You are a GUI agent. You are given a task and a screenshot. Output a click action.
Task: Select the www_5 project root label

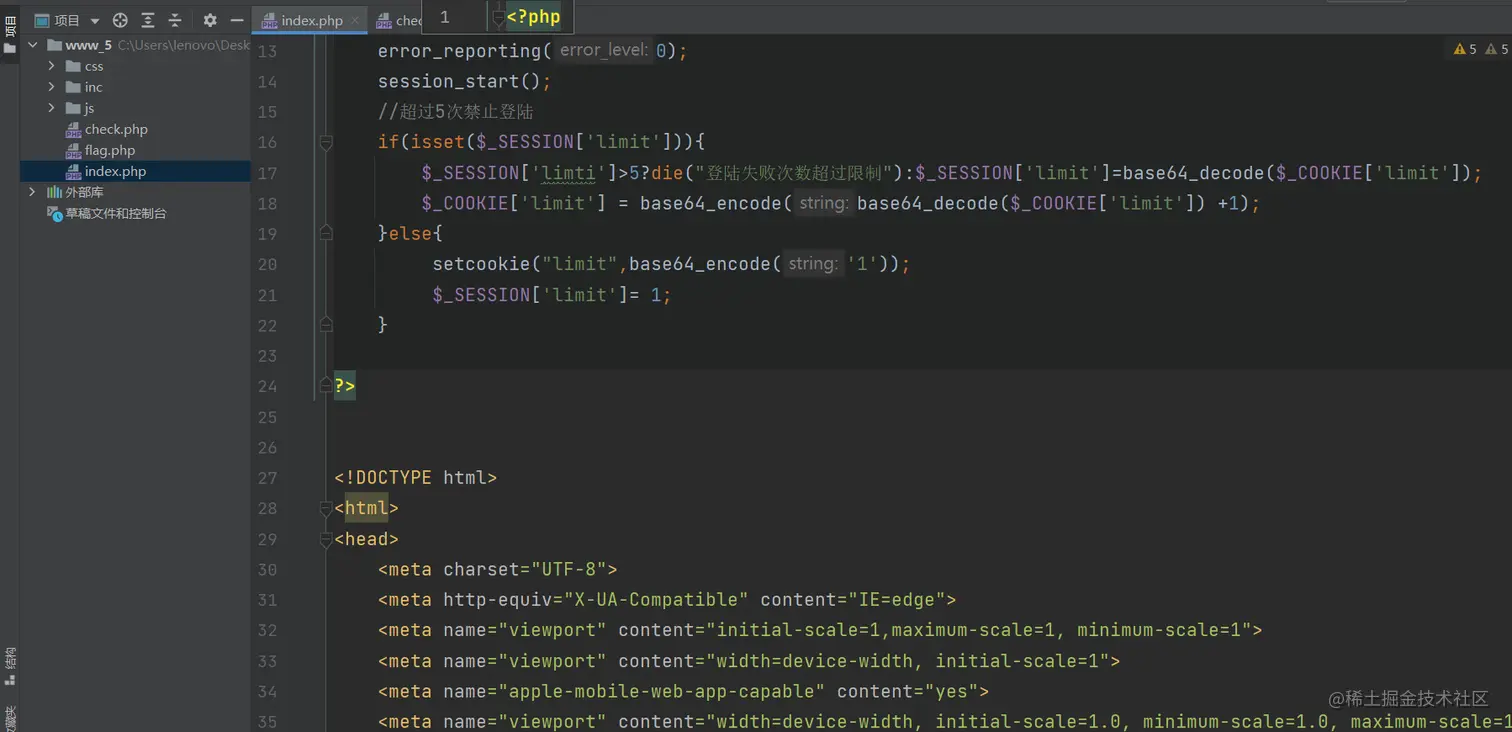point(88,45)
